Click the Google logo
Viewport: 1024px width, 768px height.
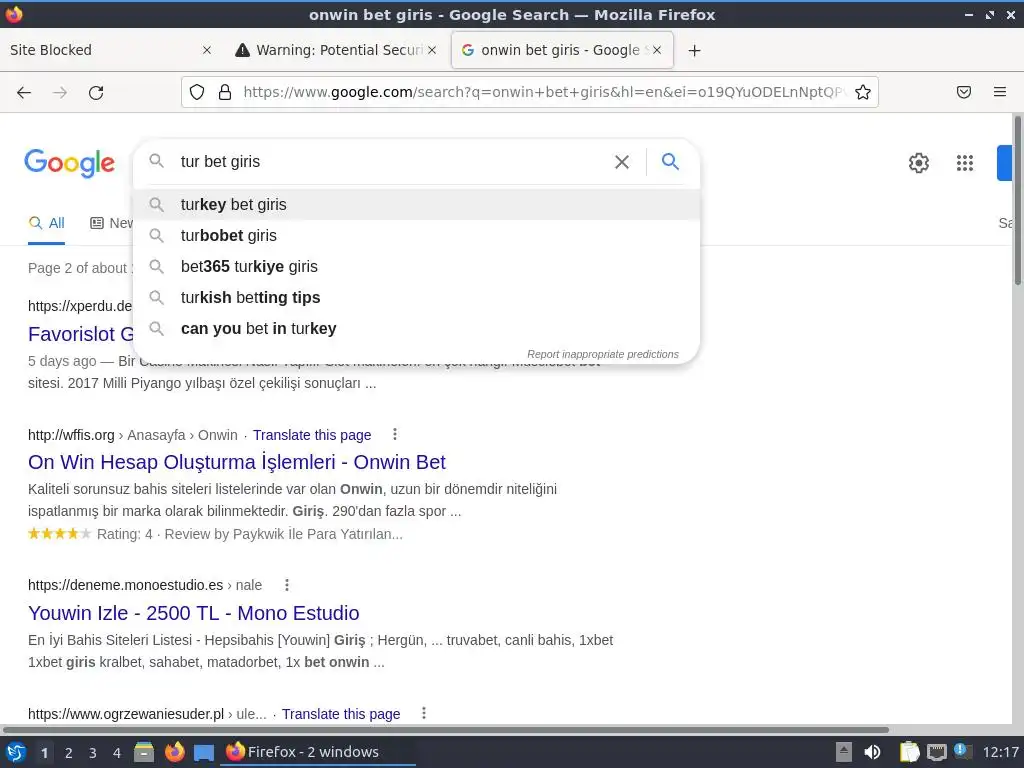click(69, 163)
